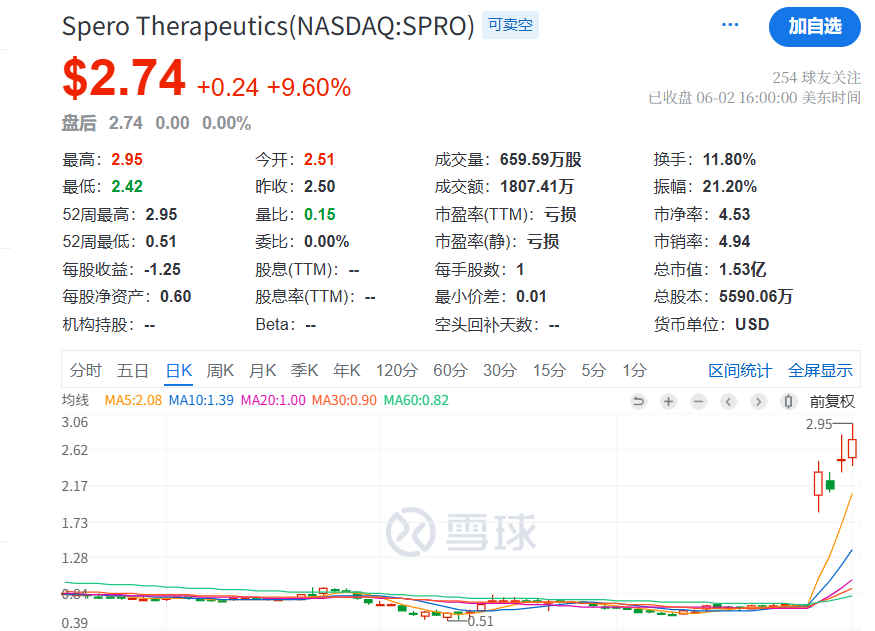Click the green candlestick in the recent spike

[x=830, y=484]
